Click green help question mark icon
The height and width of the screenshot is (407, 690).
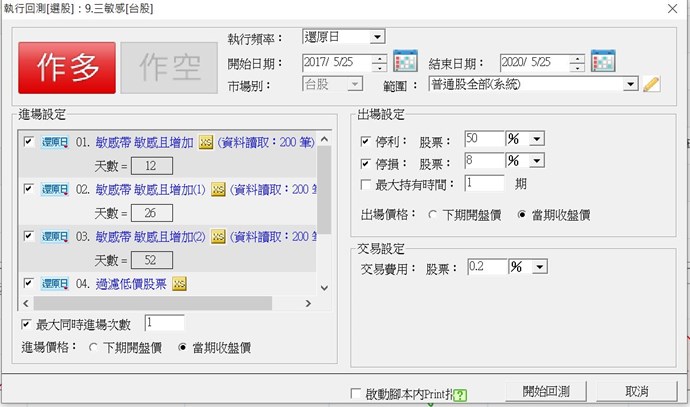point(460,395)
